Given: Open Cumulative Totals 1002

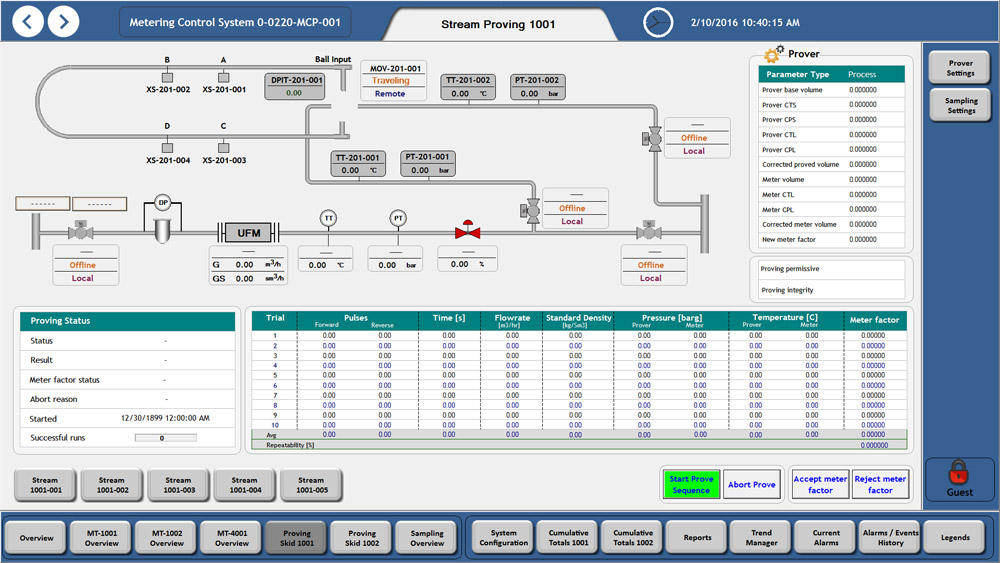Looking at the screenshot, I should pos(633,537).
